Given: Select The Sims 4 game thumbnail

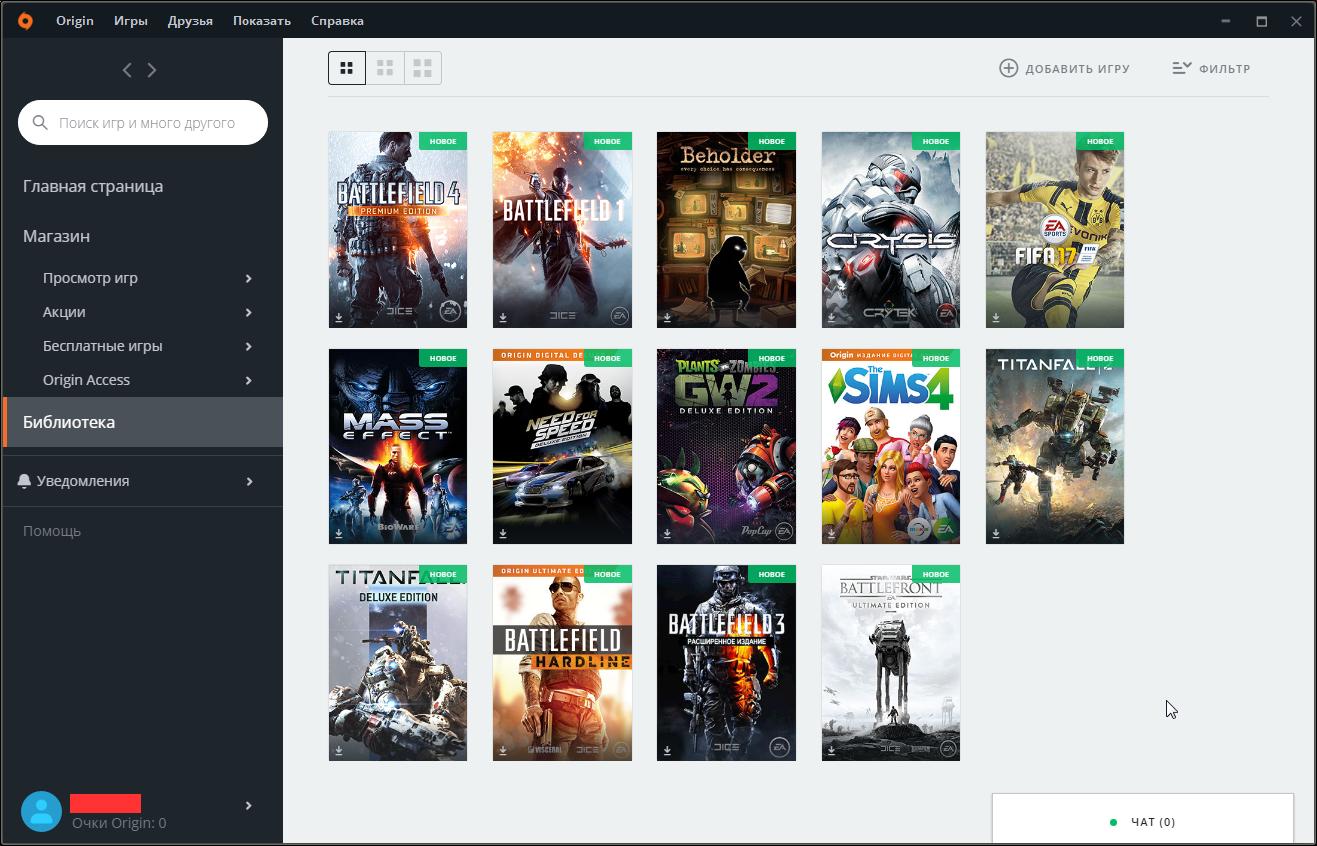Looking at the screenshot, I should 890,446.
